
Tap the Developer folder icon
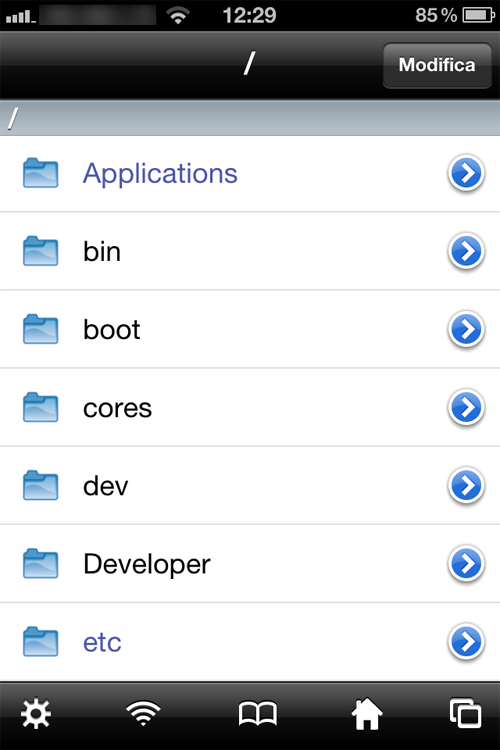tap(41, 563)
